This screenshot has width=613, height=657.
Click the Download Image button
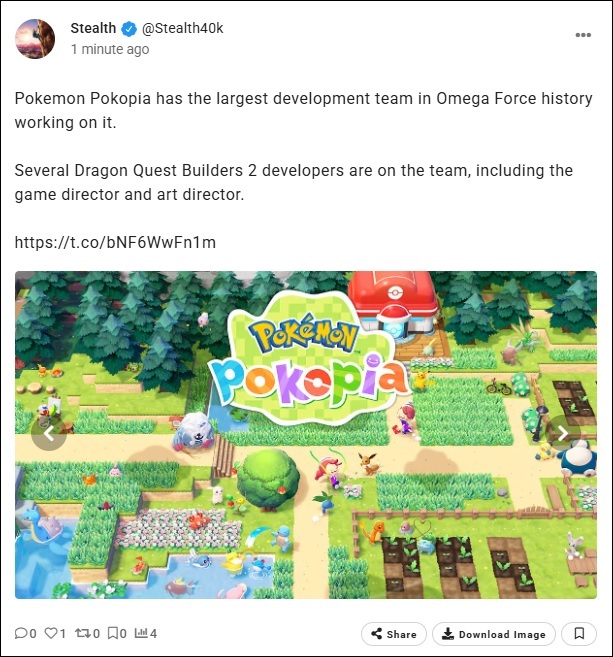click(494, 634)
